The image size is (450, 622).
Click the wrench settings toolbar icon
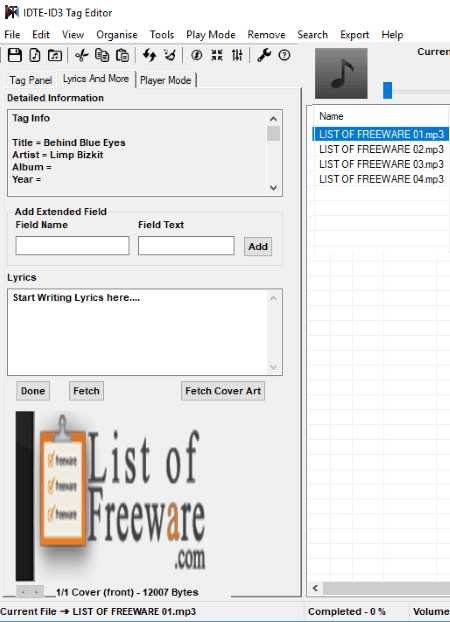tap(264, 55)
